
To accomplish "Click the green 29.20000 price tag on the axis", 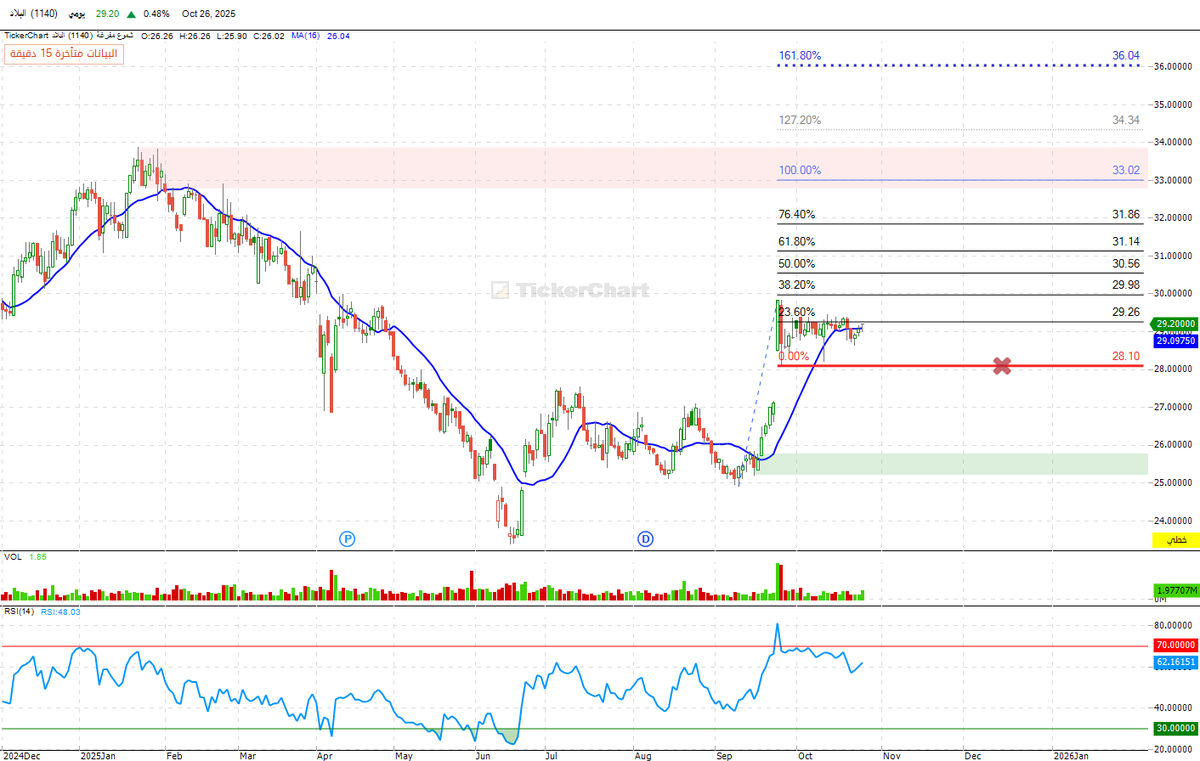I will pos(1176,324).
